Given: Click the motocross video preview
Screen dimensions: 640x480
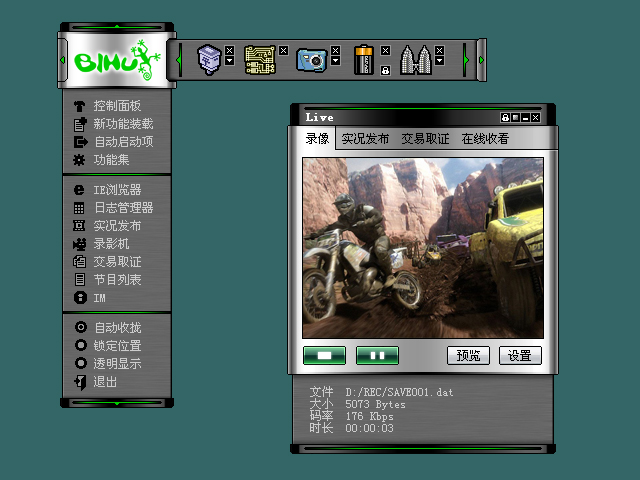Looking at the screenshot, I should coord(423,248).
